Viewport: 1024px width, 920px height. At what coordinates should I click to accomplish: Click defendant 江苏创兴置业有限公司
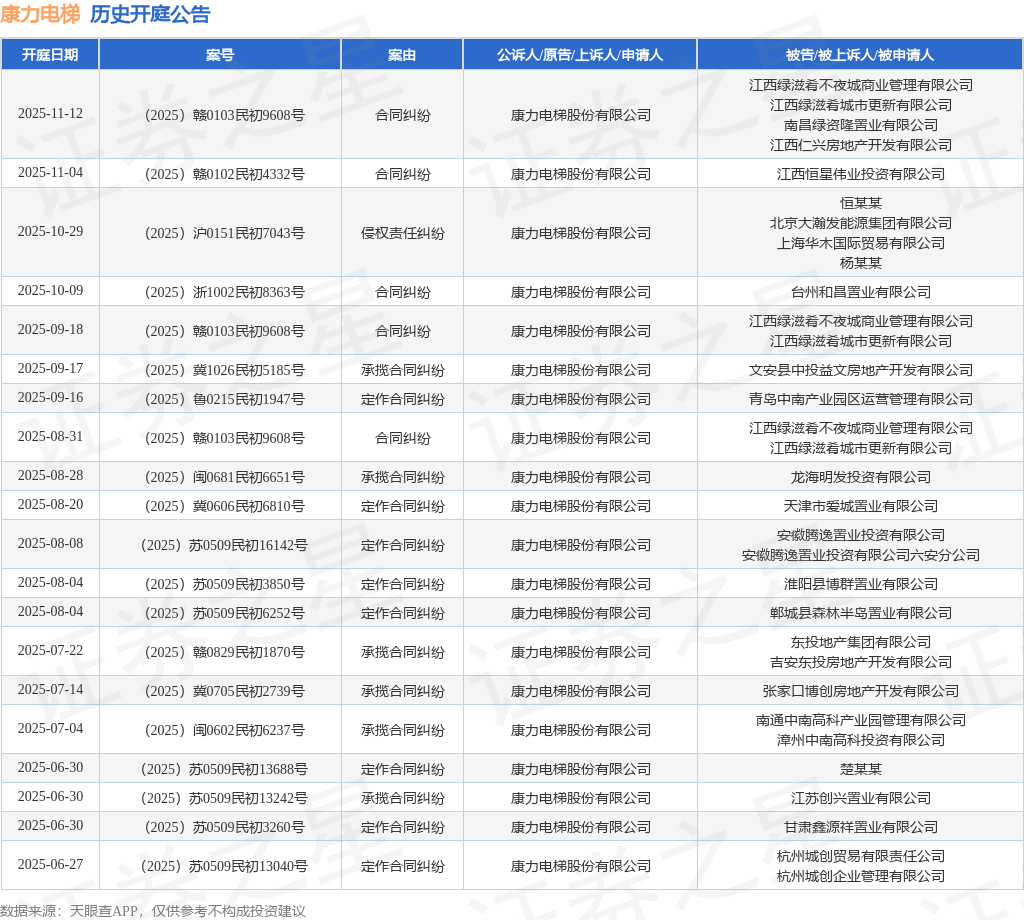(x=860, y=798)
